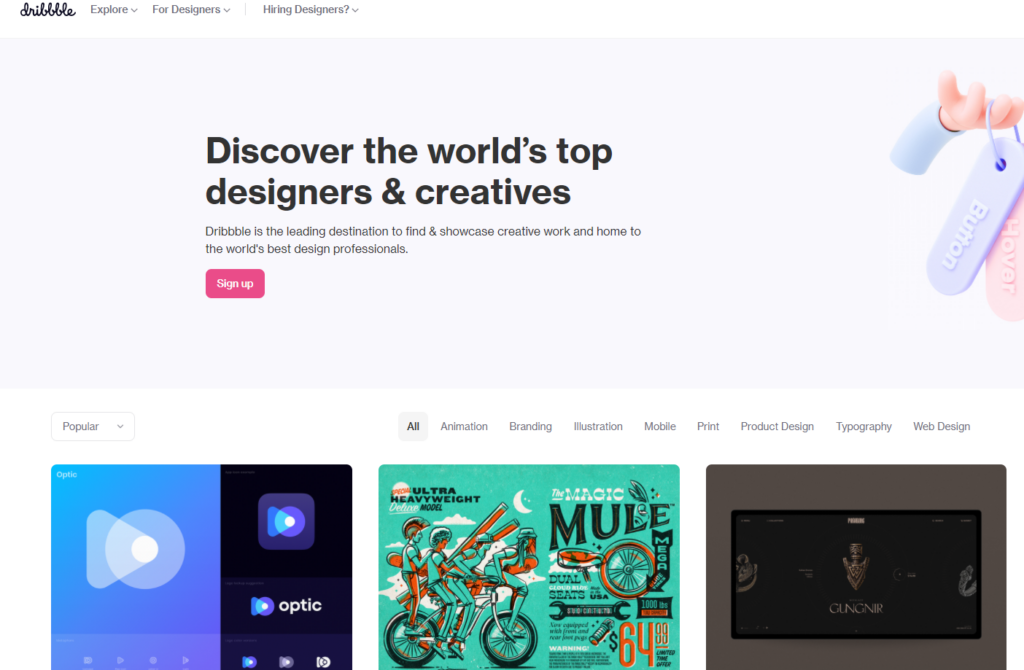
Task: Filter shots by Print
Action: pos(708,426)
